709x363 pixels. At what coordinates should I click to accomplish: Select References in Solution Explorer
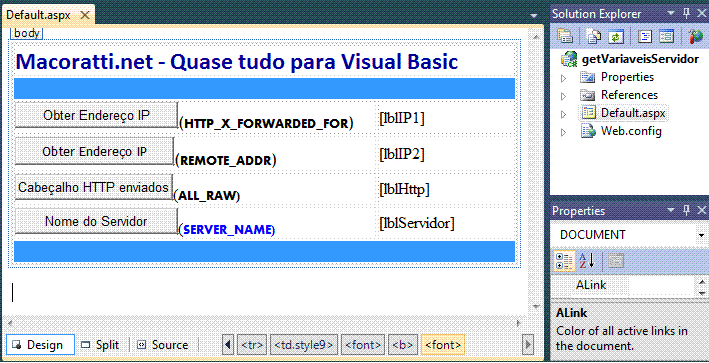pos(629,95)
